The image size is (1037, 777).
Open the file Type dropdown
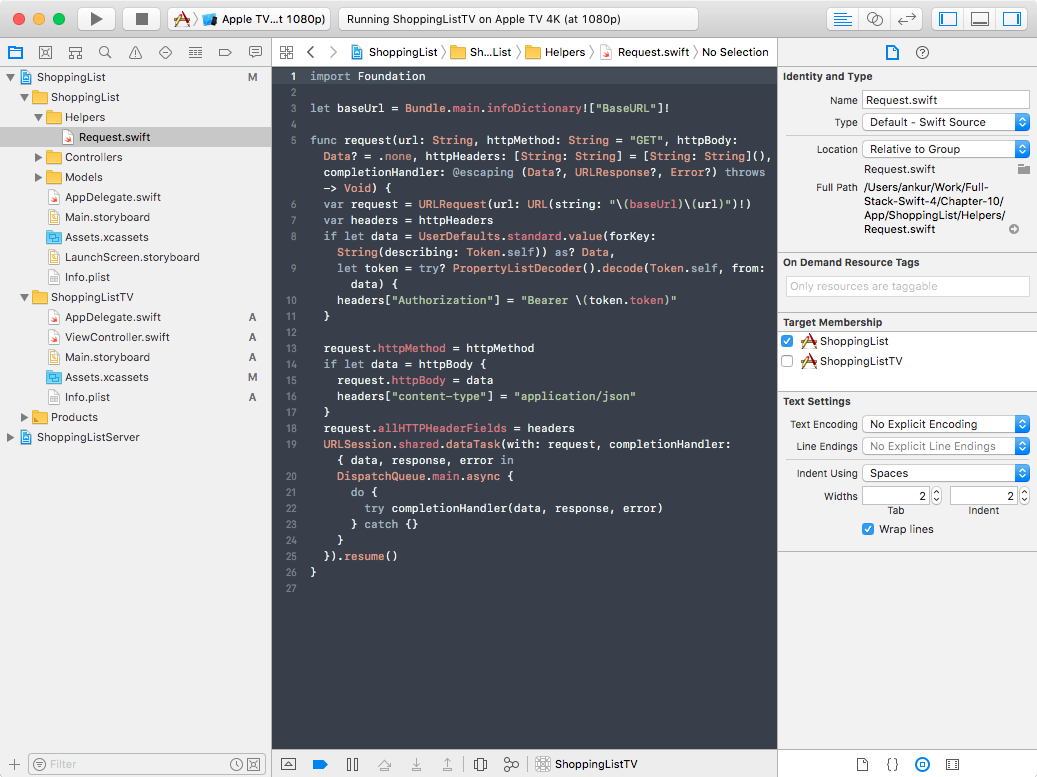tap(946, 122)
